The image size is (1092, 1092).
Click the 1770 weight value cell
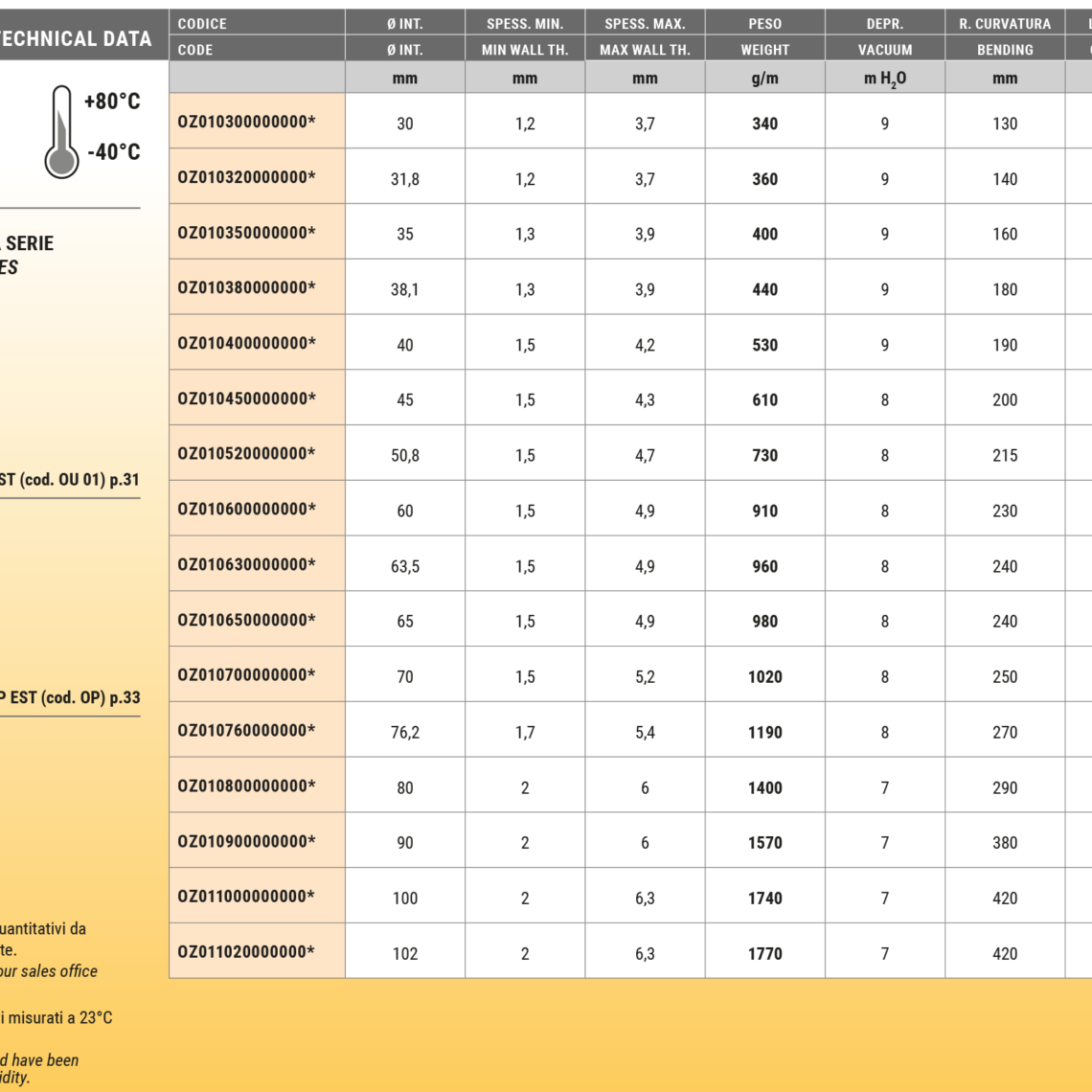[764, 953]
